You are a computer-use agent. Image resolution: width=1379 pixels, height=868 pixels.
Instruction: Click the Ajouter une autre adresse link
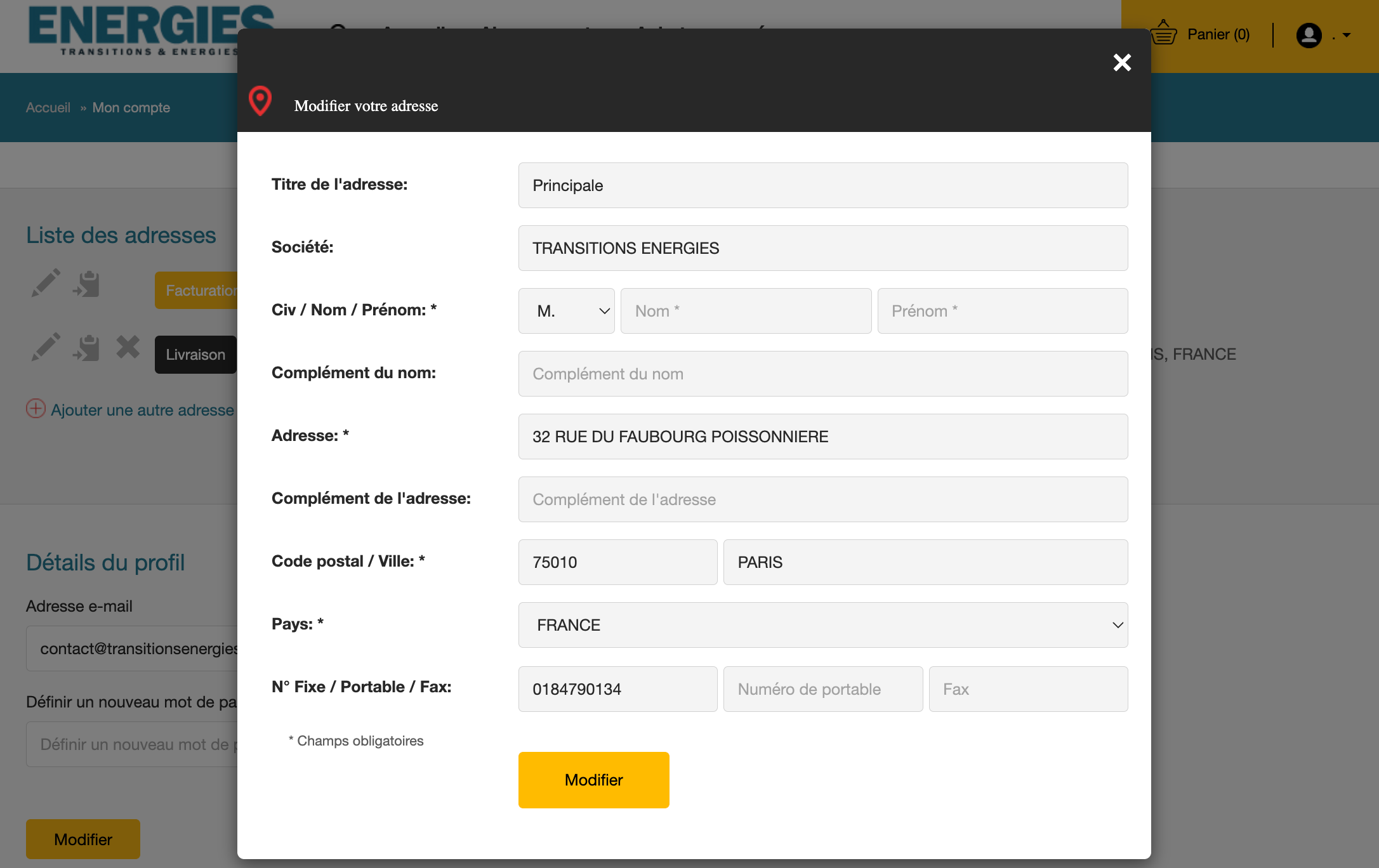coord(142,410)
